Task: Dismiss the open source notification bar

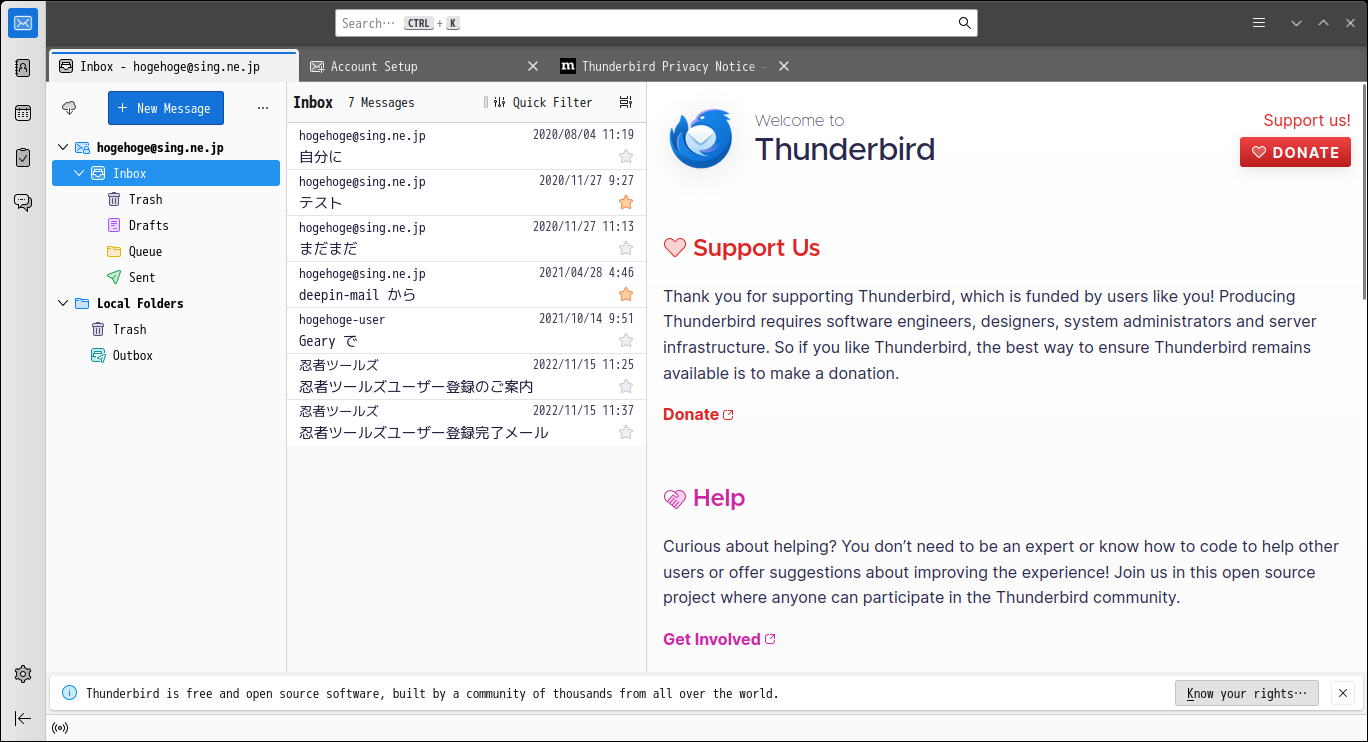Action: 1343,693
